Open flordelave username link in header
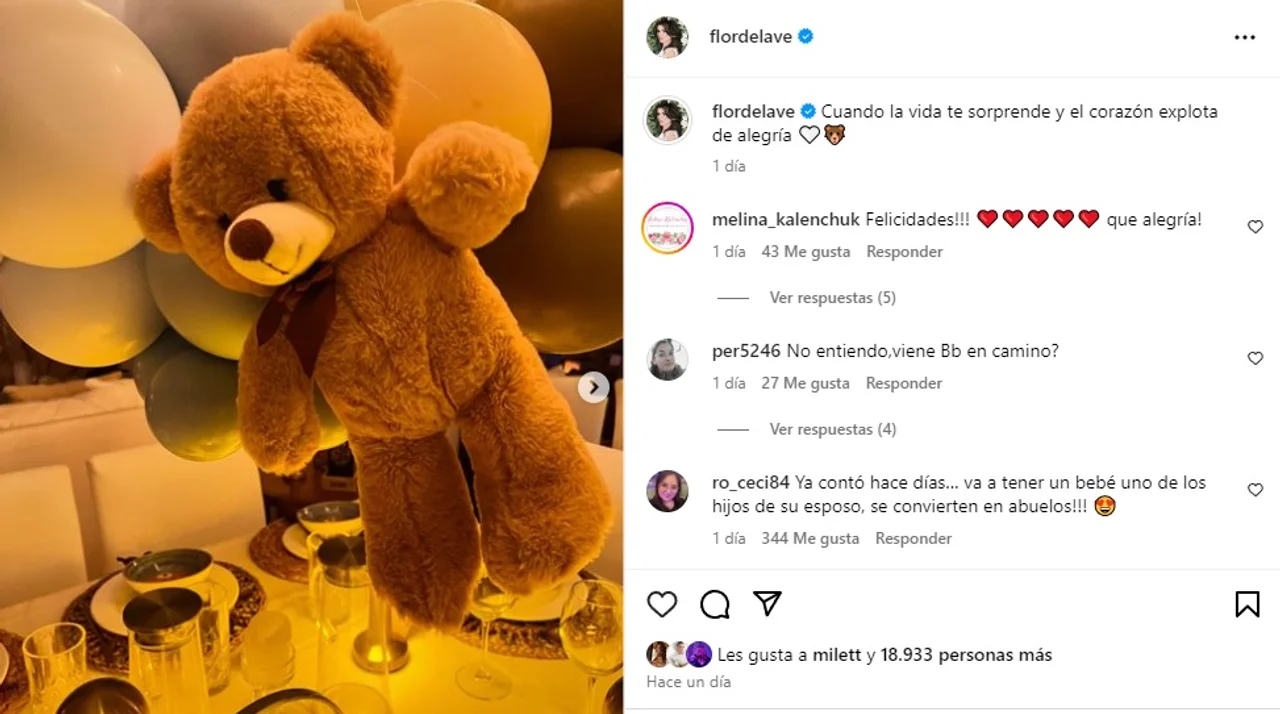This screenshot has width=1280, height=714. point(750,37)
